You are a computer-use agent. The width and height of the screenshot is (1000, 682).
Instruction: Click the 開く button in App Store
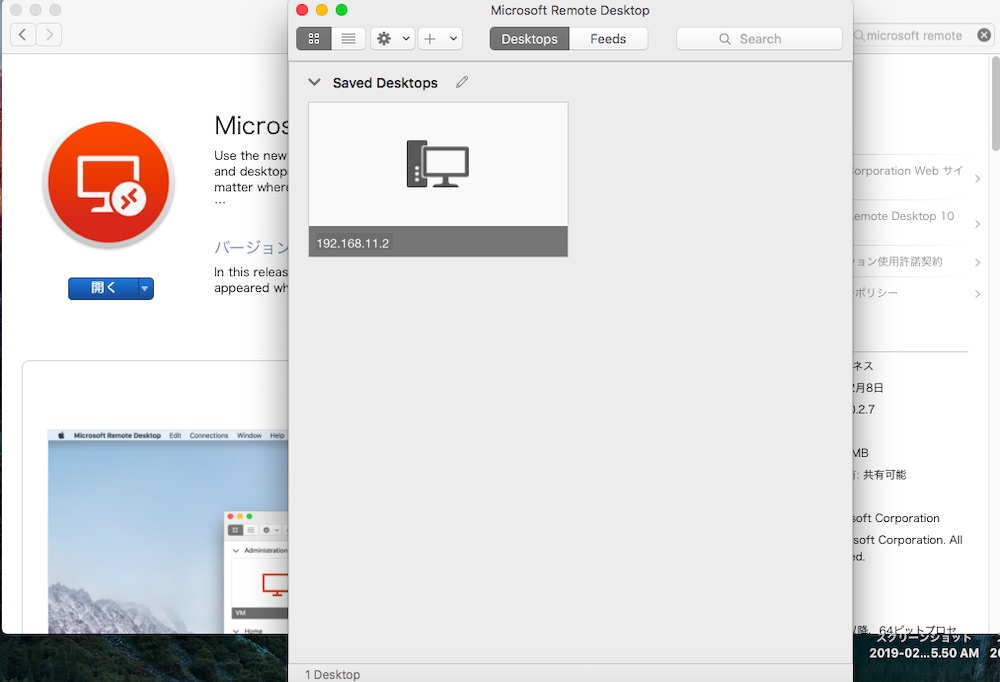tap(103, 288)
